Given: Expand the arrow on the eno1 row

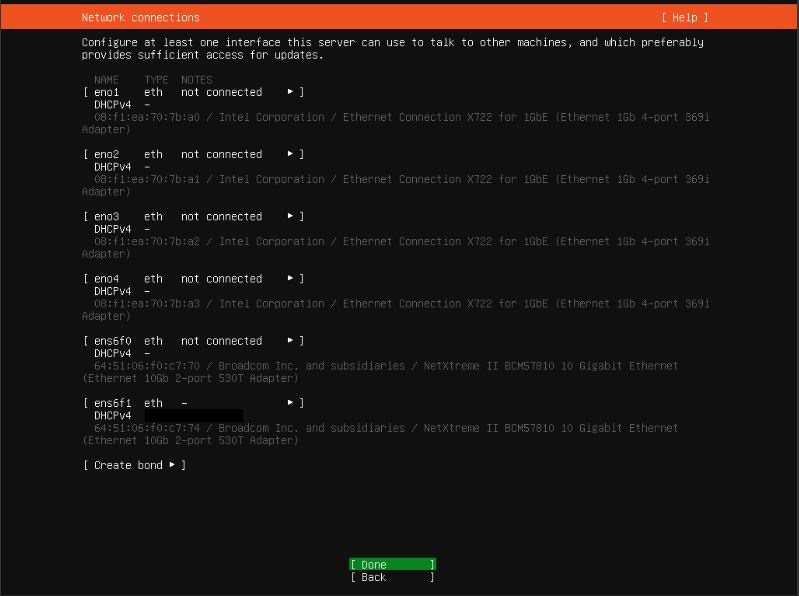Looking at the screenshot, I should point(291,92).
